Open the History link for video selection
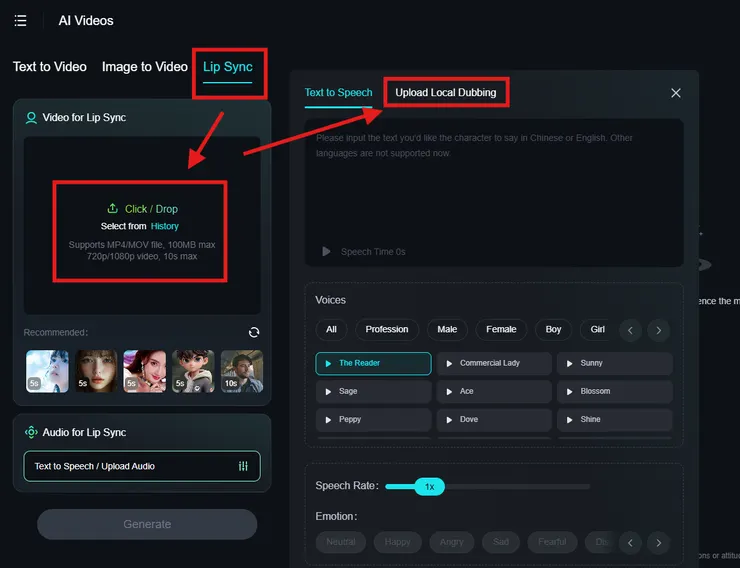Screen dimensions: 740x568 coord(165,226)
